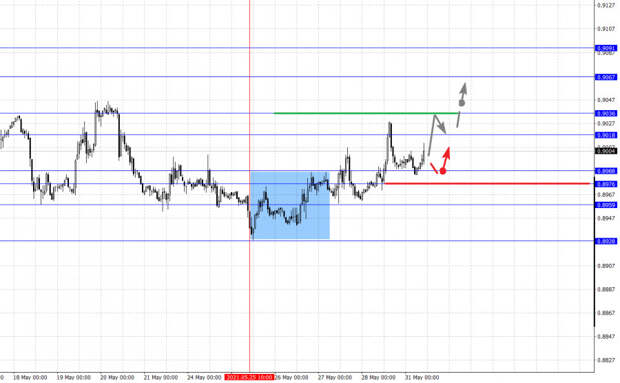Click the blue 0.9036 price level label
The image size is (620, 383).
(606, 113)
